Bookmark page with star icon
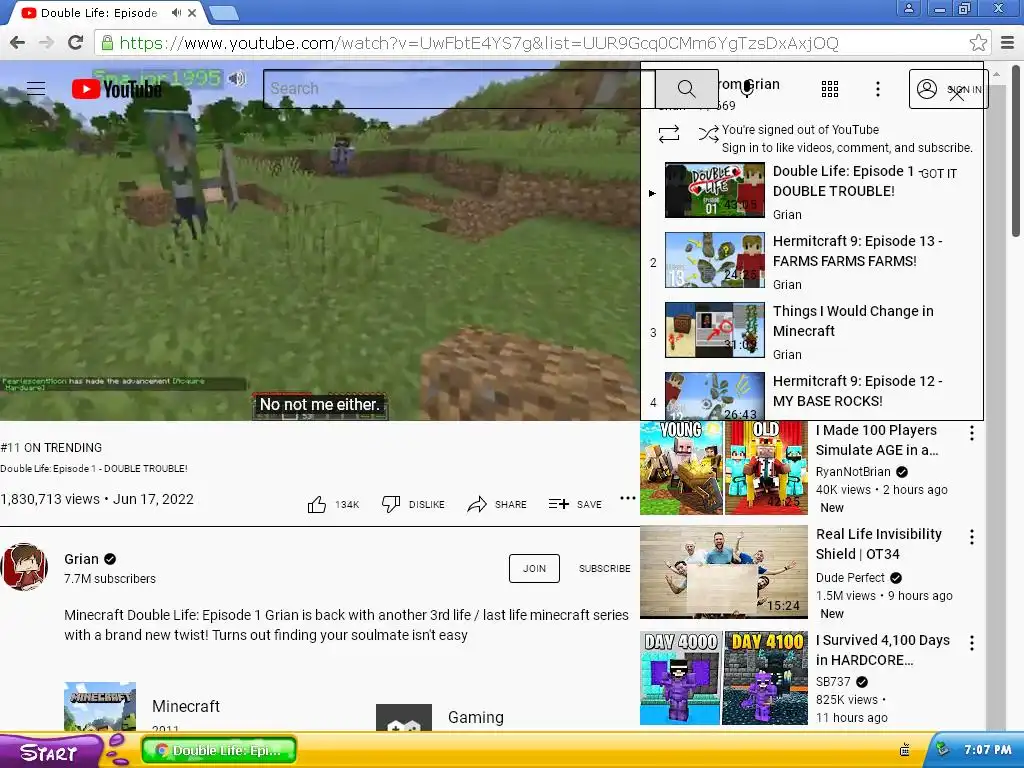1024x768 pixels. (x=978, y=43)
